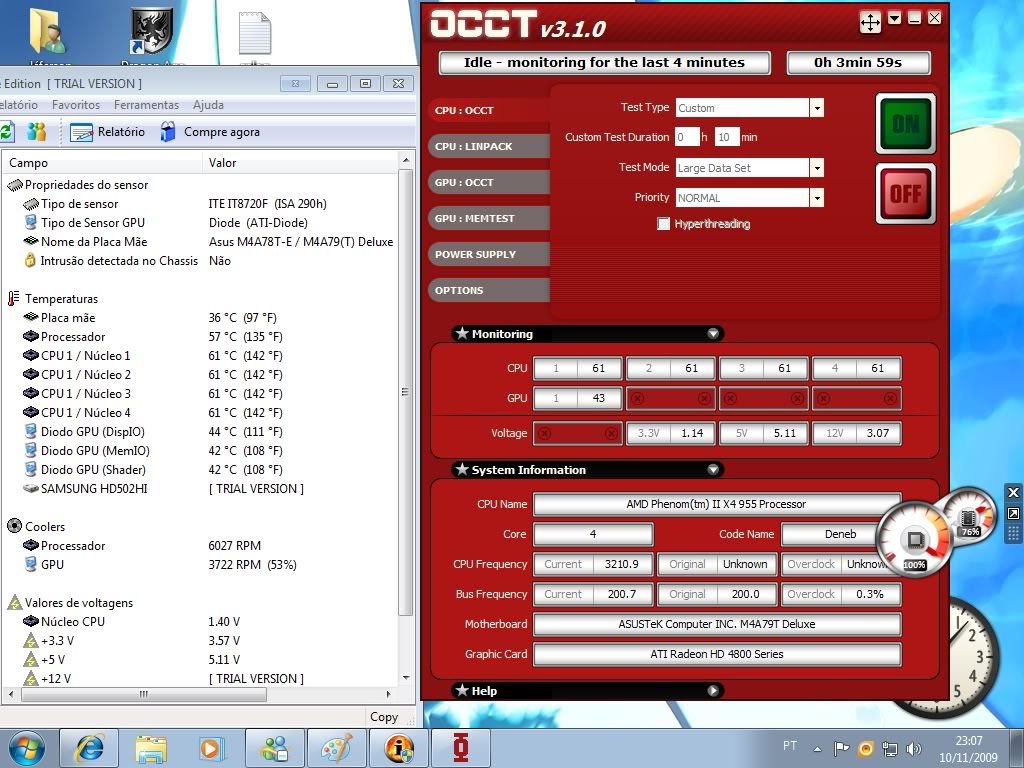
Task: Click the test duration minutes field
Action: [726, 137]
